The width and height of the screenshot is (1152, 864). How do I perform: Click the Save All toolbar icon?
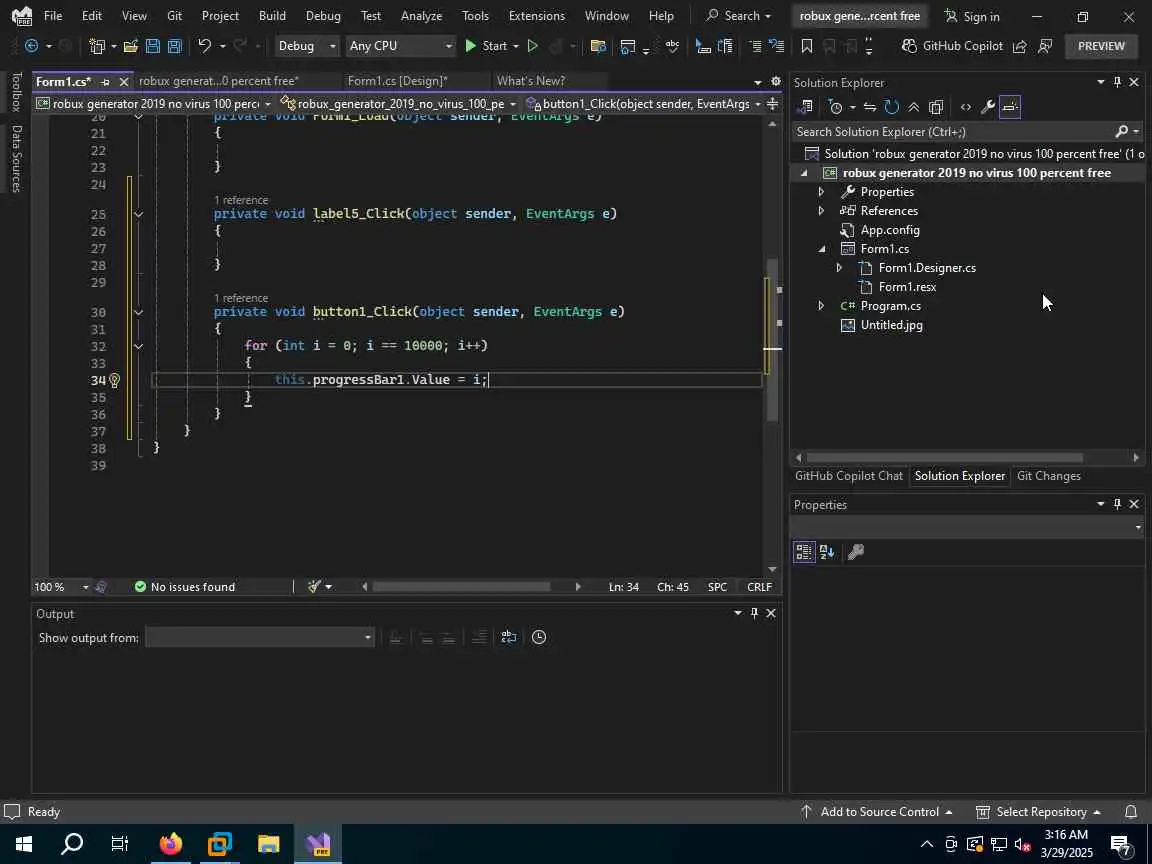click(x=175, y=46)
